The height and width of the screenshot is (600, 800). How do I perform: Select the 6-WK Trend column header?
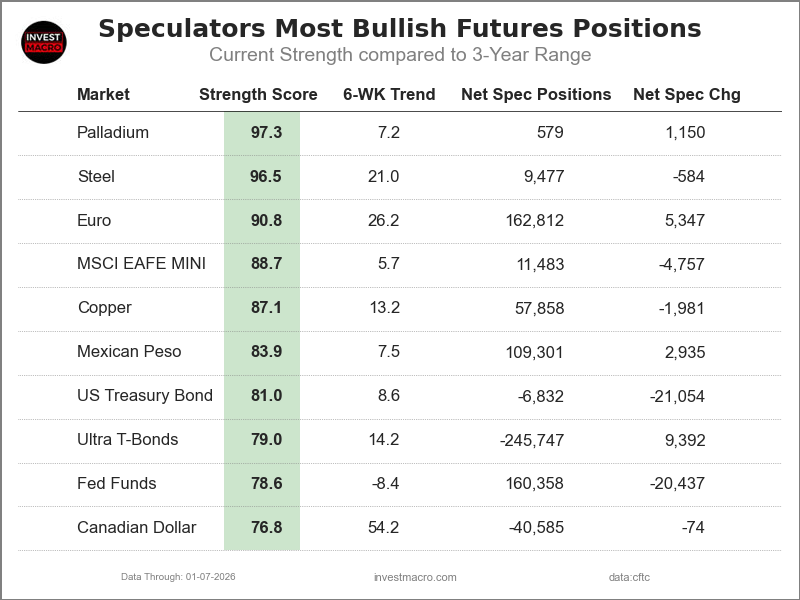pos(389,95)
